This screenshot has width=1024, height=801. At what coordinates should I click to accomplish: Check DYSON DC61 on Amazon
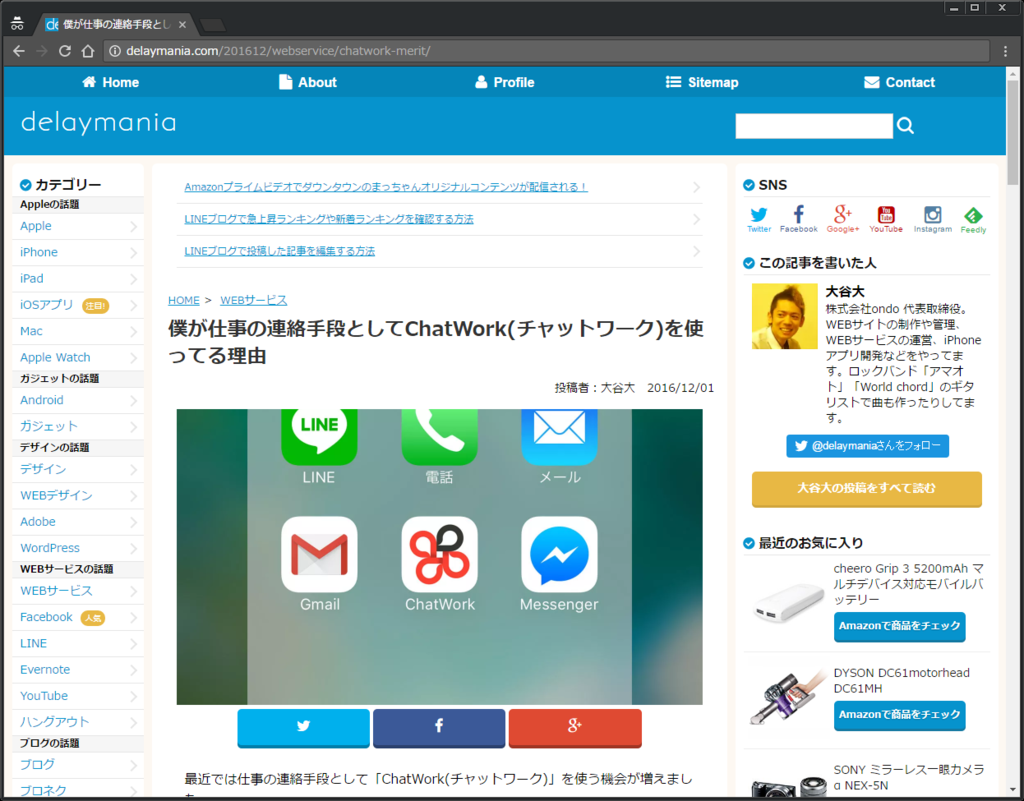[x=899, y=715]
